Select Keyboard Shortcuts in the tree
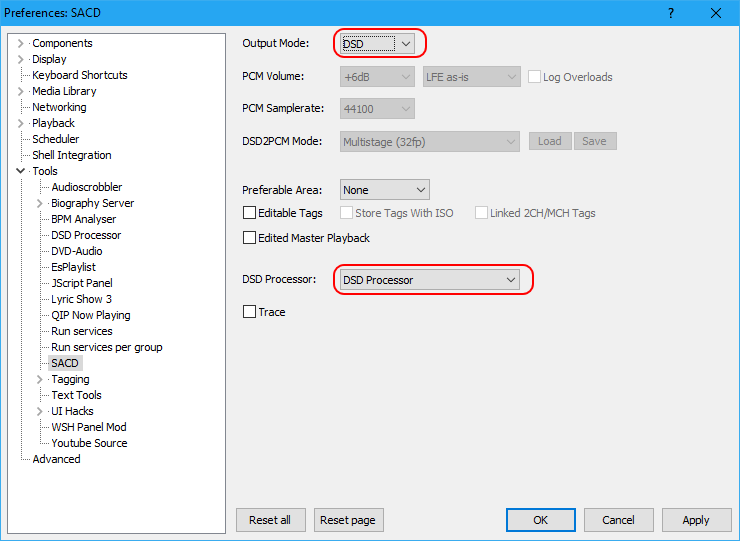Screen dimensions: 740x541 (x=80, y=75)
